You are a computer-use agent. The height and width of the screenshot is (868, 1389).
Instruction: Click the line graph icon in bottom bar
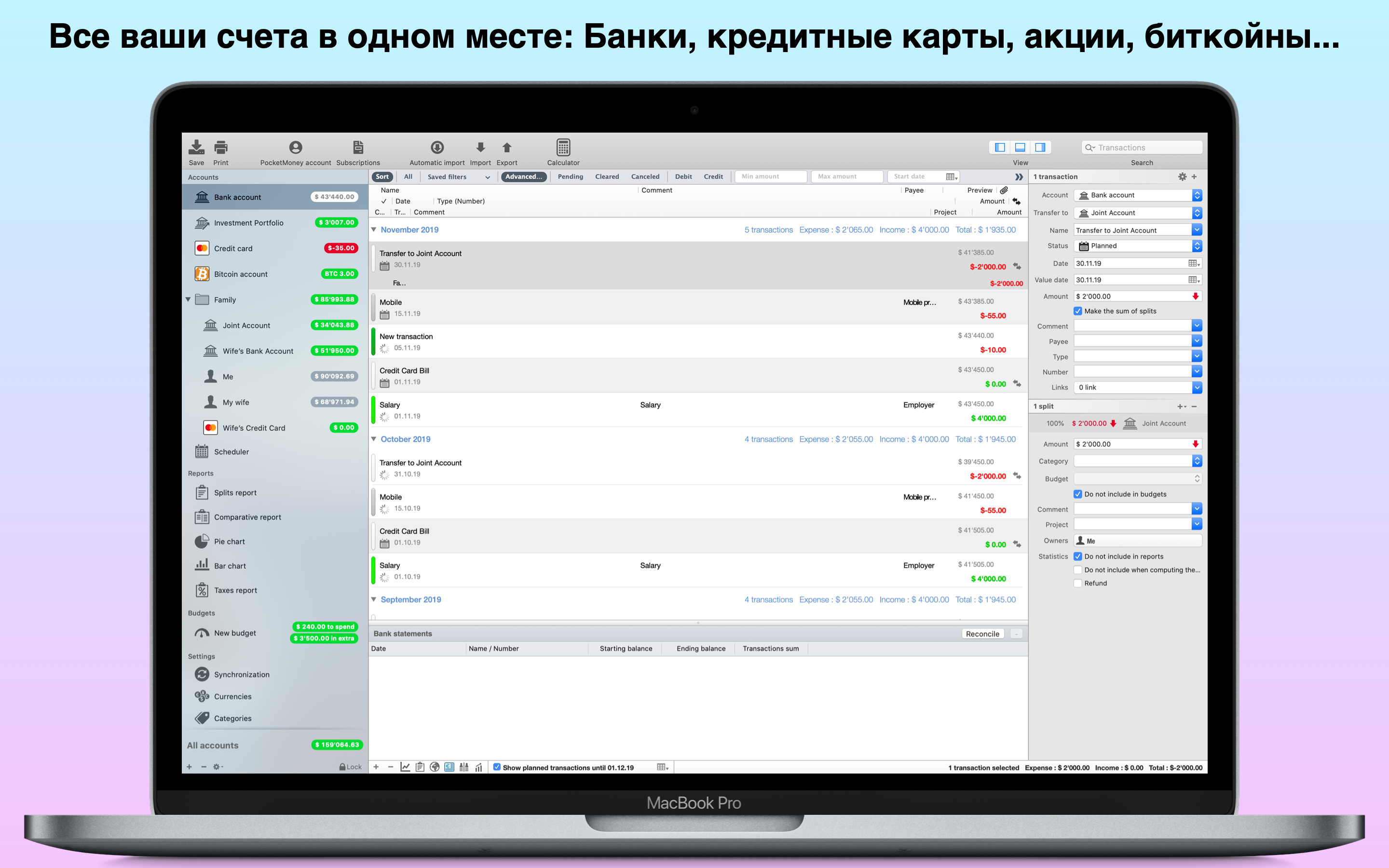(x=405, y=767)
